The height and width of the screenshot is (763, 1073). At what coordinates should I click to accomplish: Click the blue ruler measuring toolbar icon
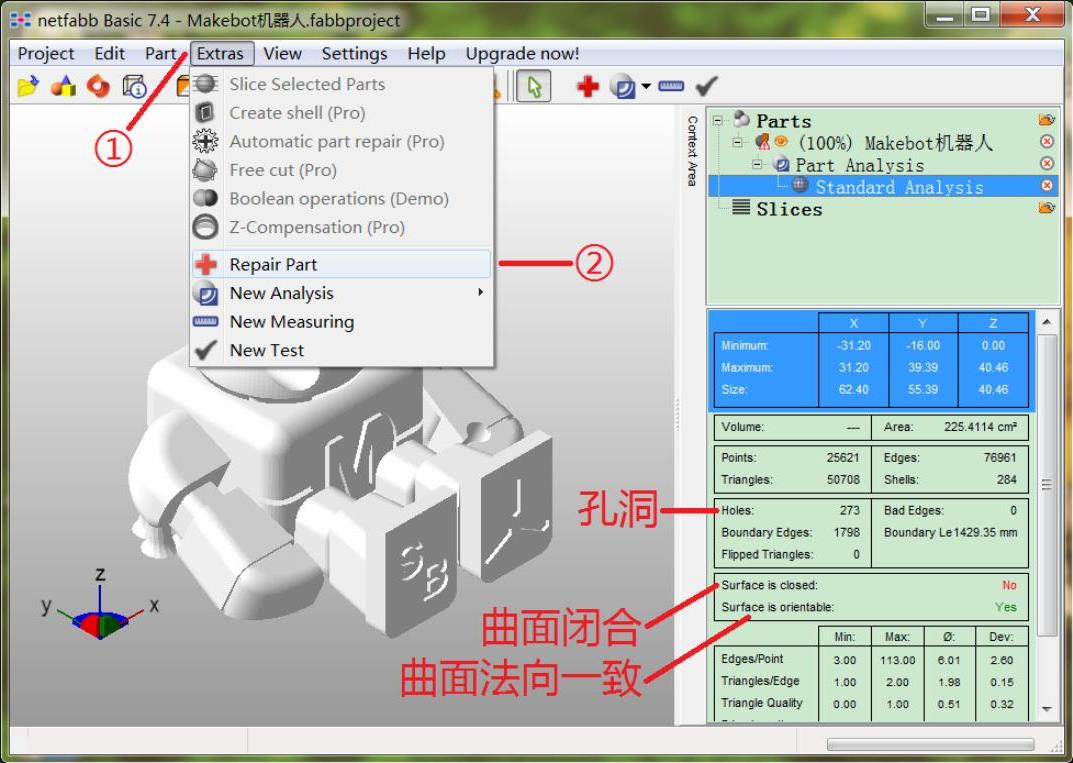pyautogui.click(x=671, y=86)
